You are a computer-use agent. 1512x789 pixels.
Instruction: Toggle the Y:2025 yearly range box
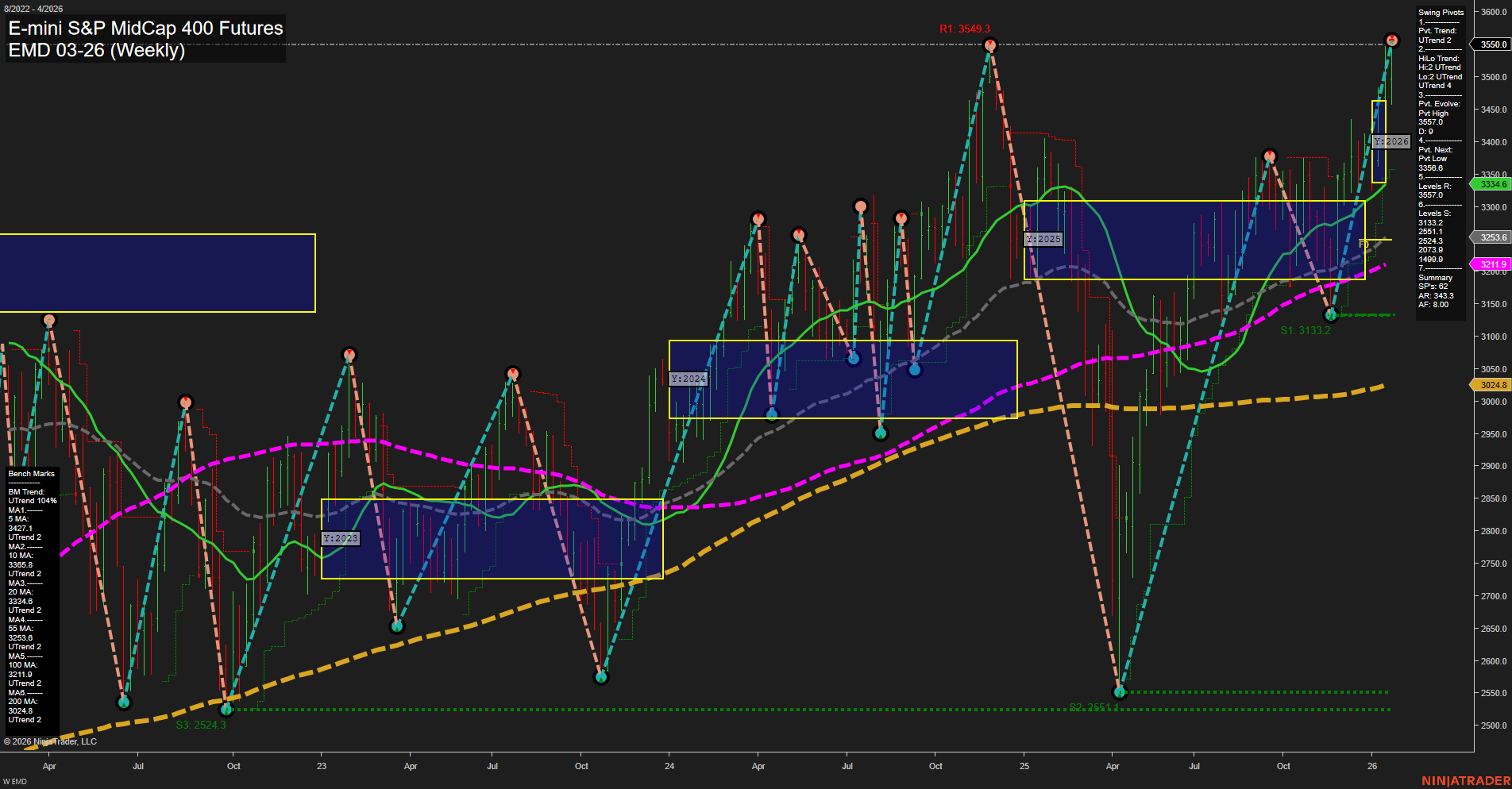1044,238
